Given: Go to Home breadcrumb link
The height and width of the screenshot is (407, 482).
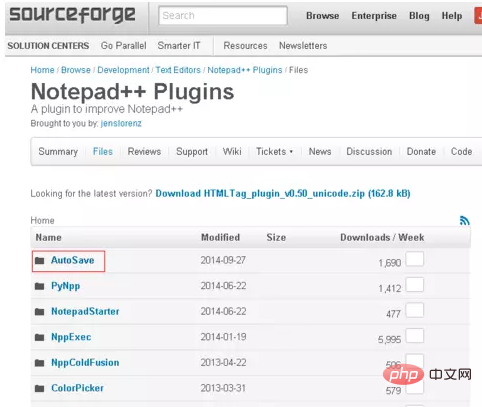Looking at the screenshot, I should click(42, 70).
